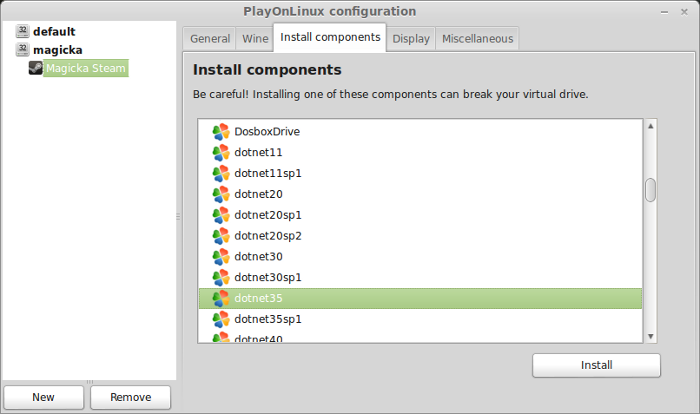The height and width of the screenshot is (414, 700).
Task: Open the Miscellaneous tab
Action: point(477,39)
